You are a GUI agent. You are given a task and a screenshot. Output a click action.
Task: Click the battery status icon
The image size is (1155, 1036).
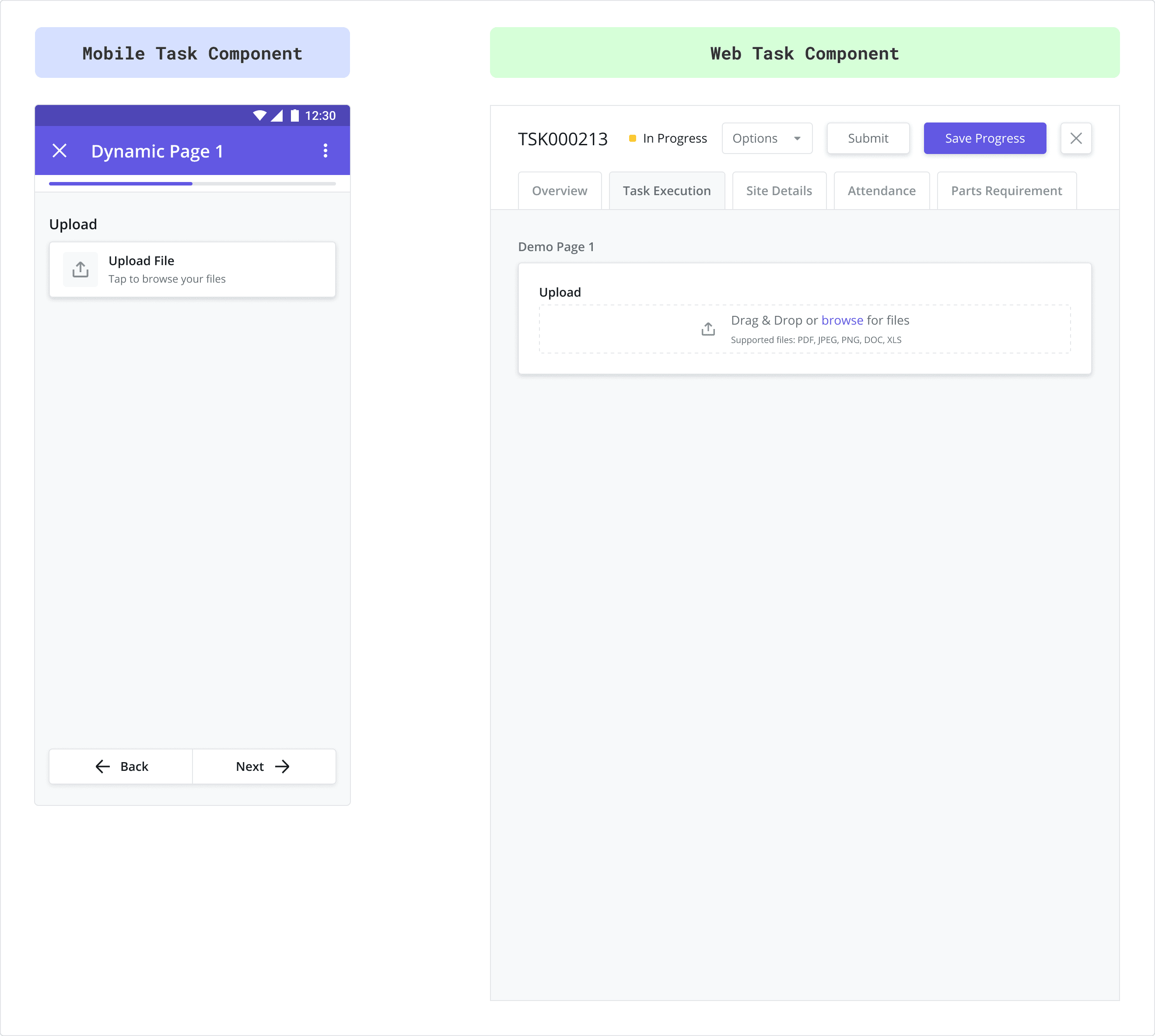click(x=294, y=115)
